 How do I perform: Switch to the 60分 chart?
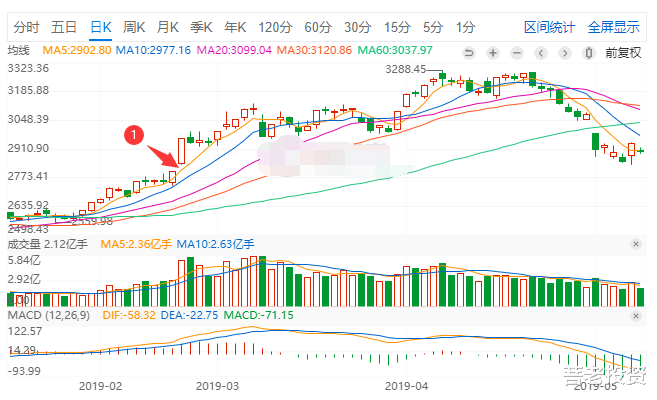point(318,27)
